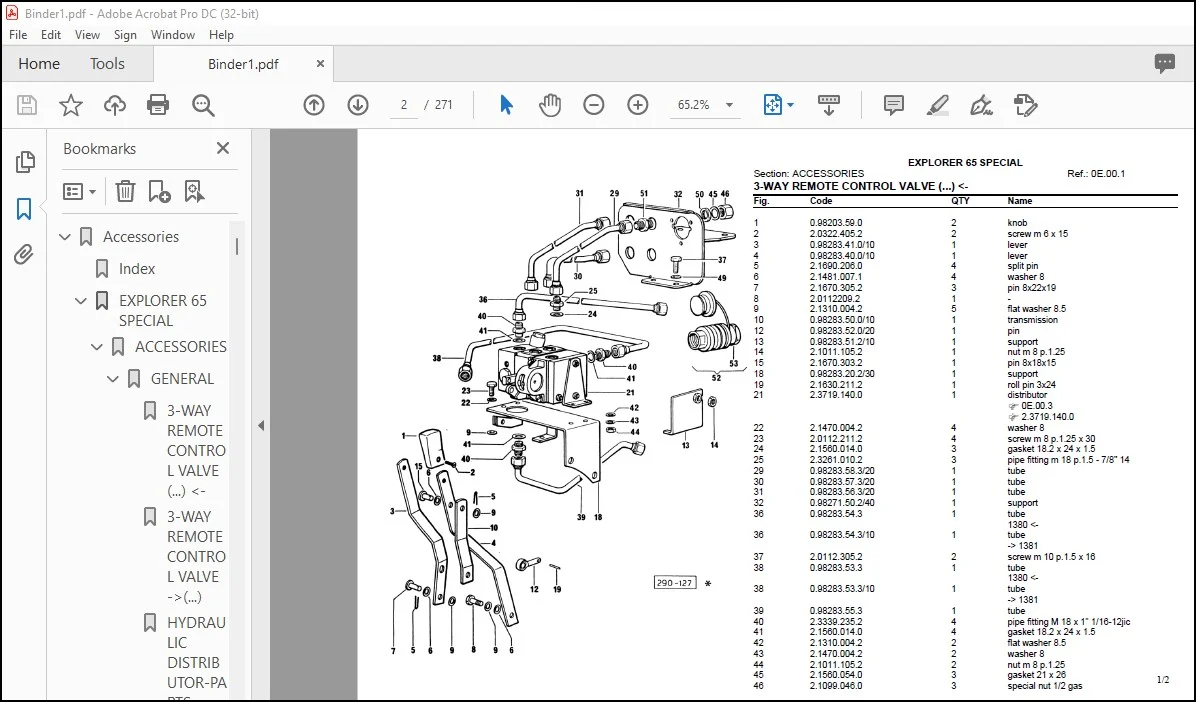Collapse the GENERAL bookmark
The image size is (1196, 702).
pos(113,379)
